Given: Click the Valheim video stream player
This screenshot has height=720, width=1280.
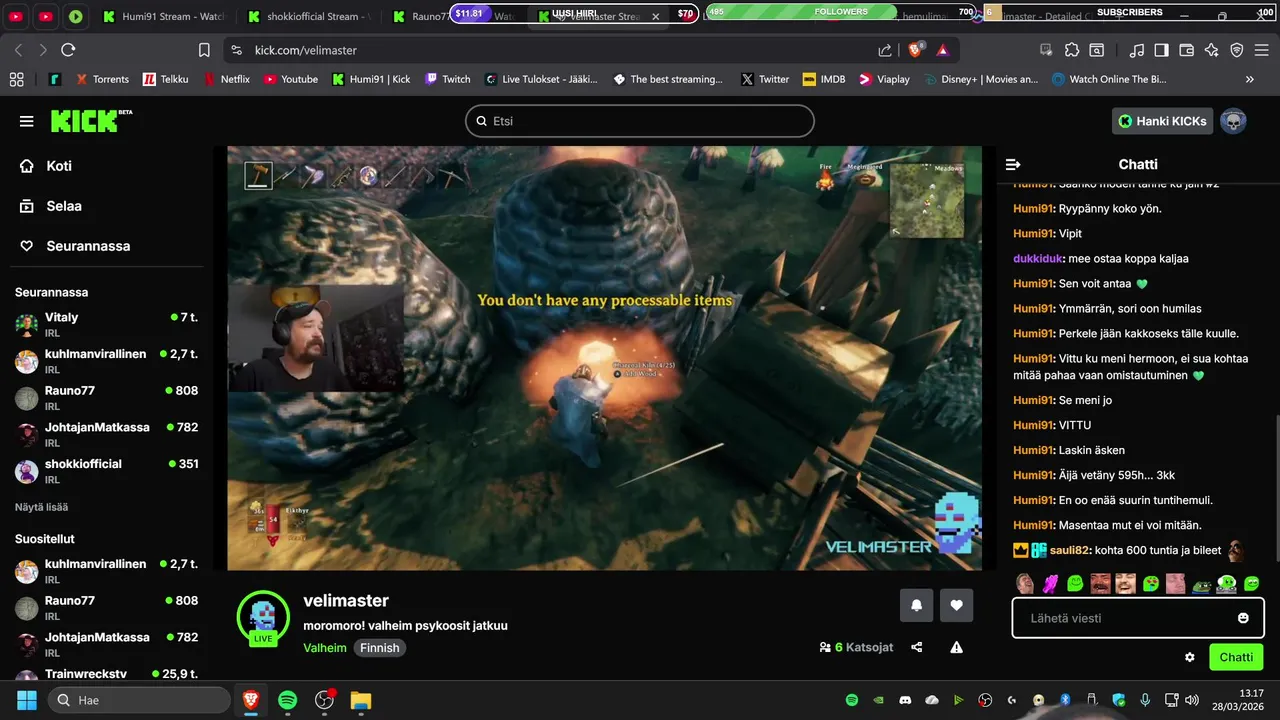Looking at the screenshot, I should [604, 358].
